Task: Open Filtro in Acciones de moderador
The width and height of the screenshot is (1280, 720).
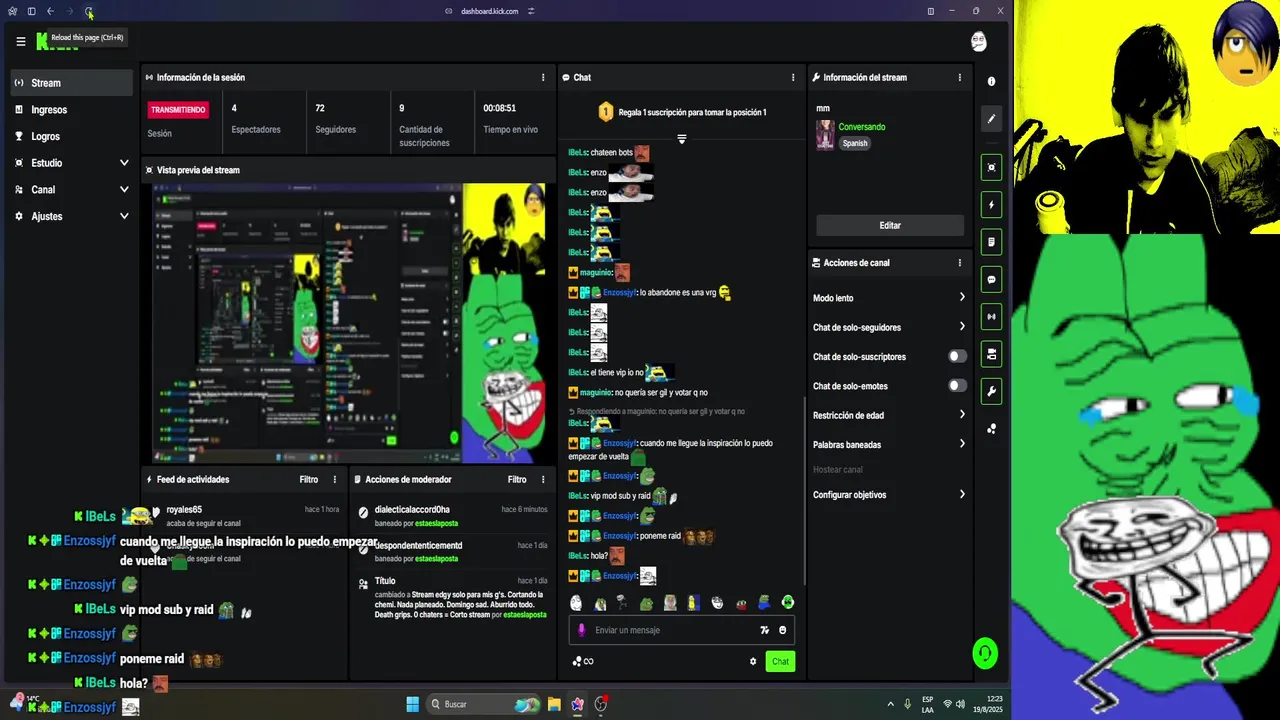Action: (517, 479)
